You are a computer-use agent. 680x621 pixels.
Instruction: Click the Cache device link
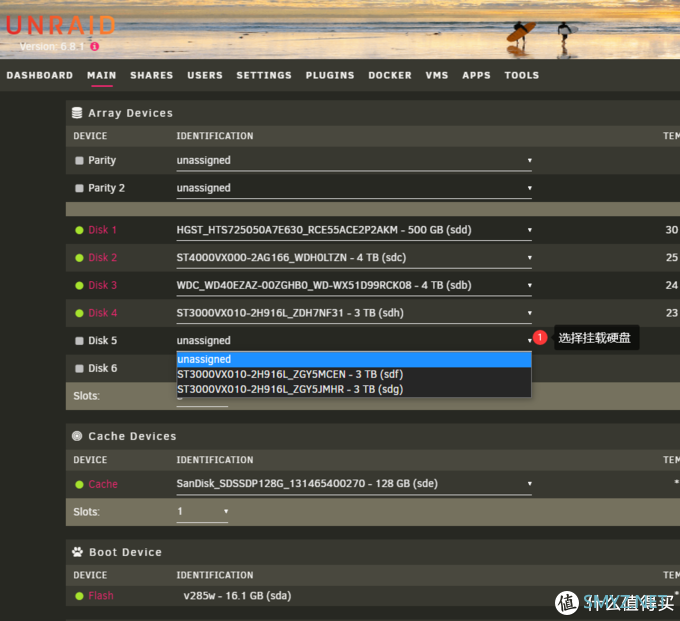pos(103,484)
